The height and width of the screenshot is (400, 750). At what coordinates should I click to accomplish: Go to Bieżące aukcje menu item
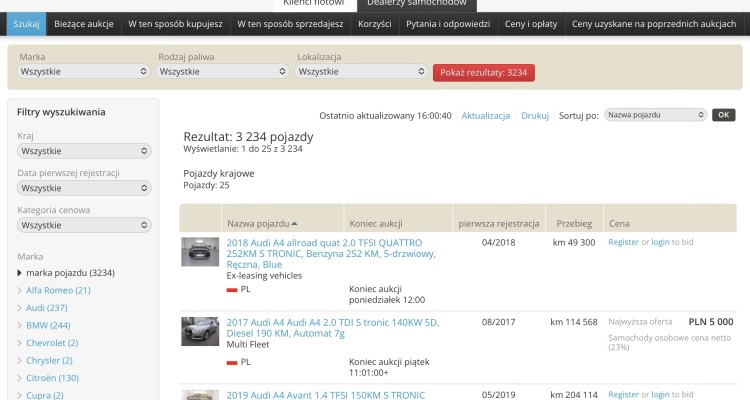(84, 24)
